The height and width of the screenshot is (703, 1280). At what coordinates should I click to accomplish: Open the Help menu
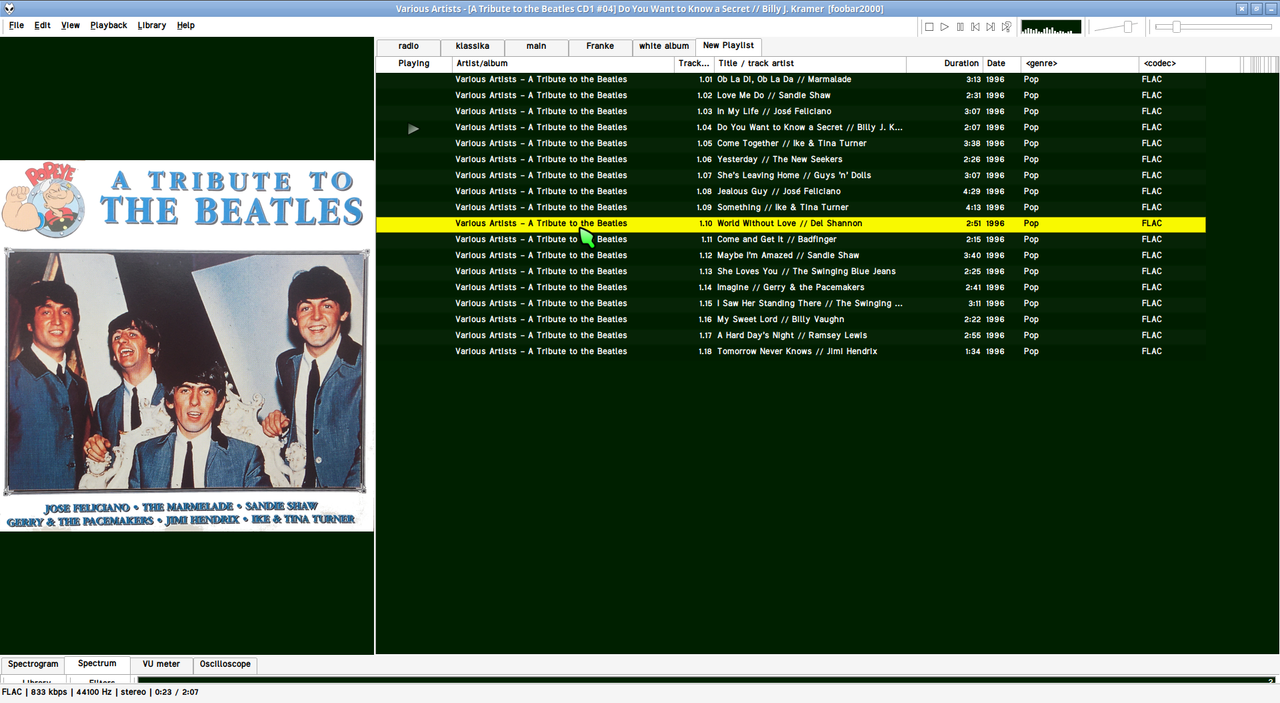click(186, 25)
